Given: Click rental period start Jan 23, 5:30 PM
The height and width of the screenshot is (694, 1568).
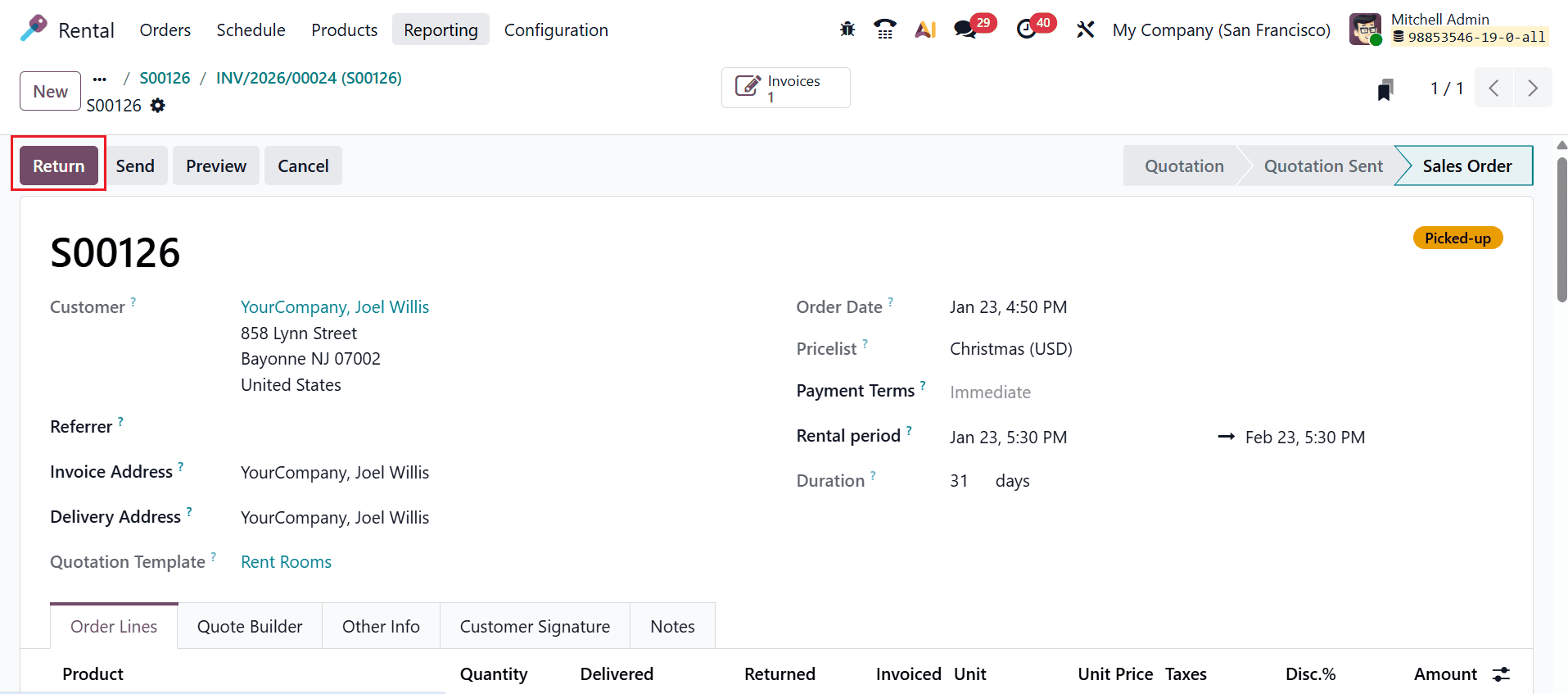Looking at the screenshot, I should [1009, 437].
